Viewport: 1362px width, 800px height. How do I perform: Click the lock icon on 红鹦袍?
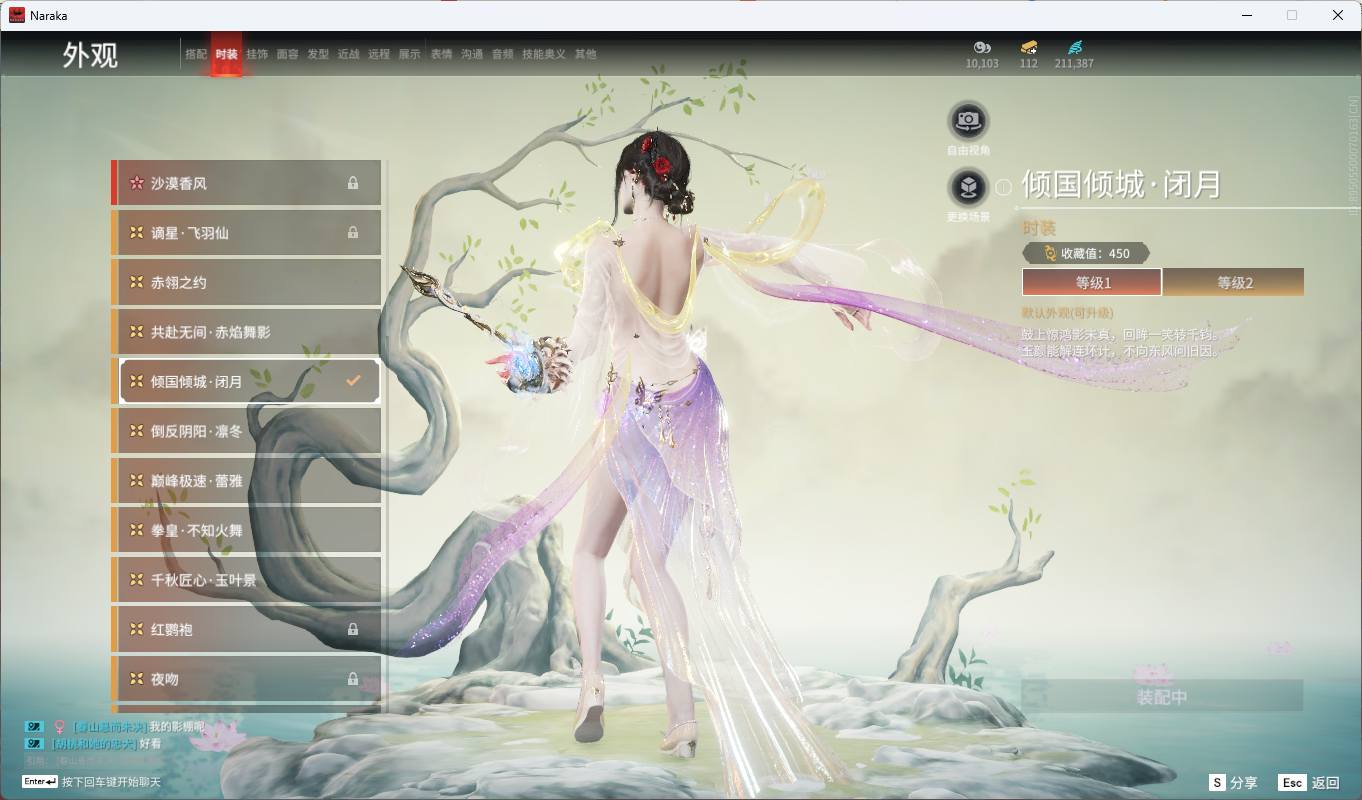[x=353, y=629]
